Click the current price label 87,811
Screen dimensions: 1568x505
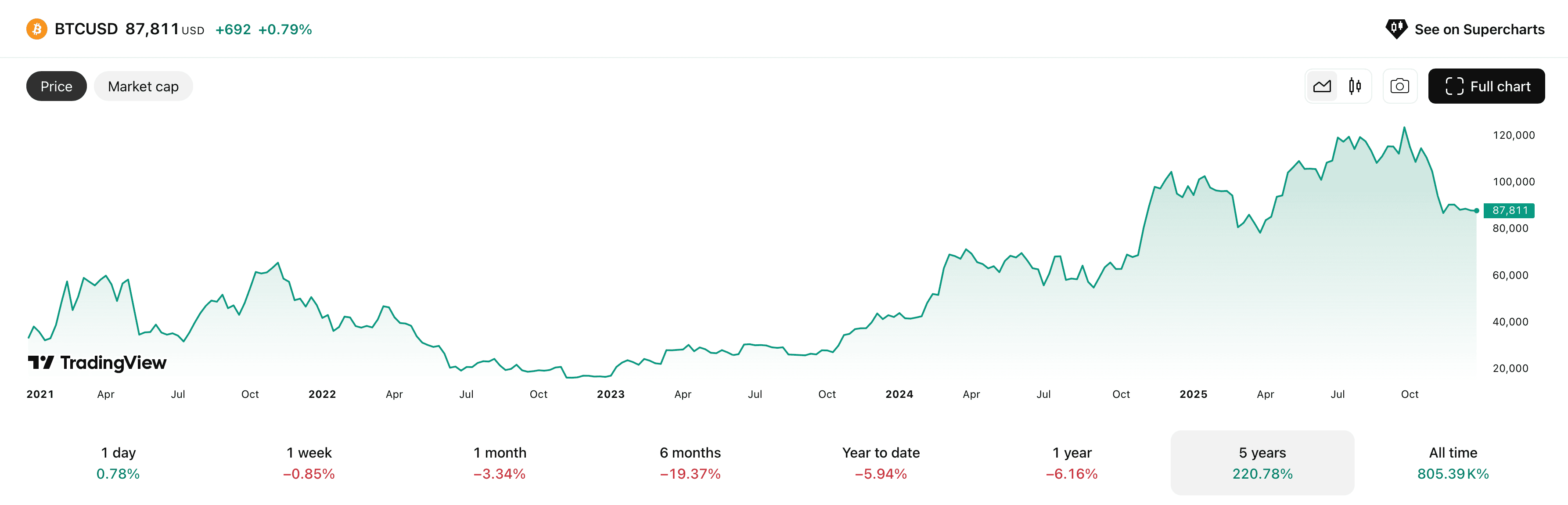click(x=1509, y=211)
